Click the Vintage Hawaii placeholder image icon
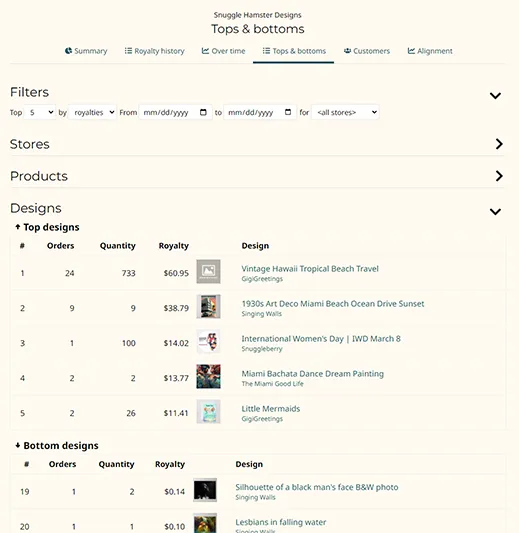 point(208,272)
